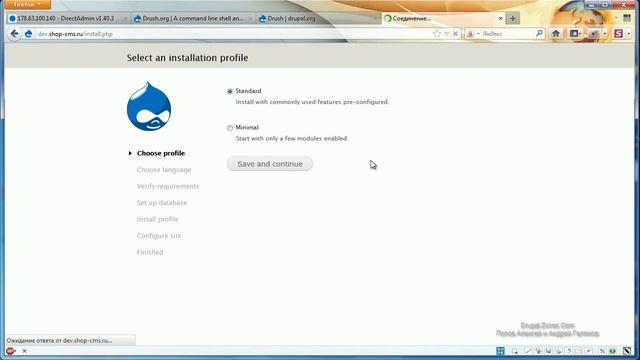Image resolution: width=640 pixels, height=360 pixels.
Task: Click the Choose profile step
Action: pos(161,153)
